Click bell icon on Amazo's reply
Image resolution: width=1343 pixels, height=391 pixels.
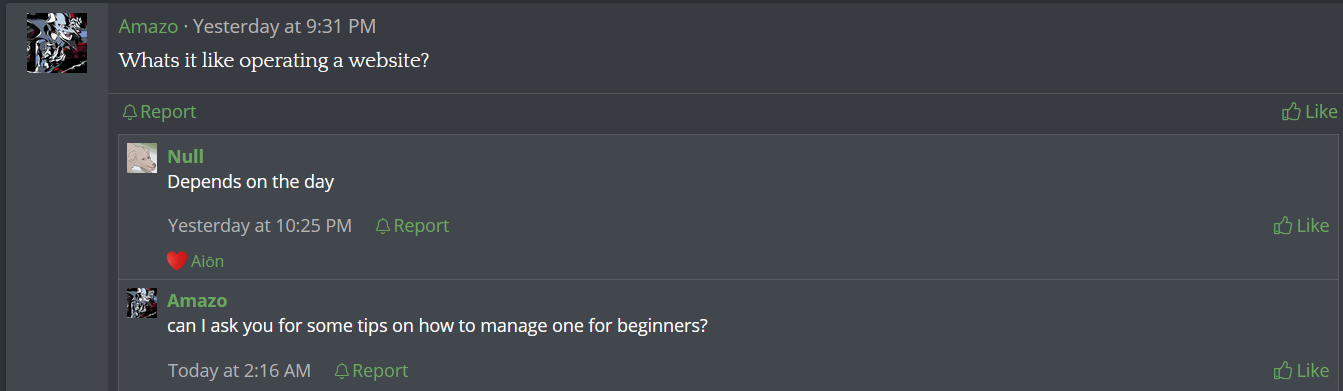tap(341, 371)
